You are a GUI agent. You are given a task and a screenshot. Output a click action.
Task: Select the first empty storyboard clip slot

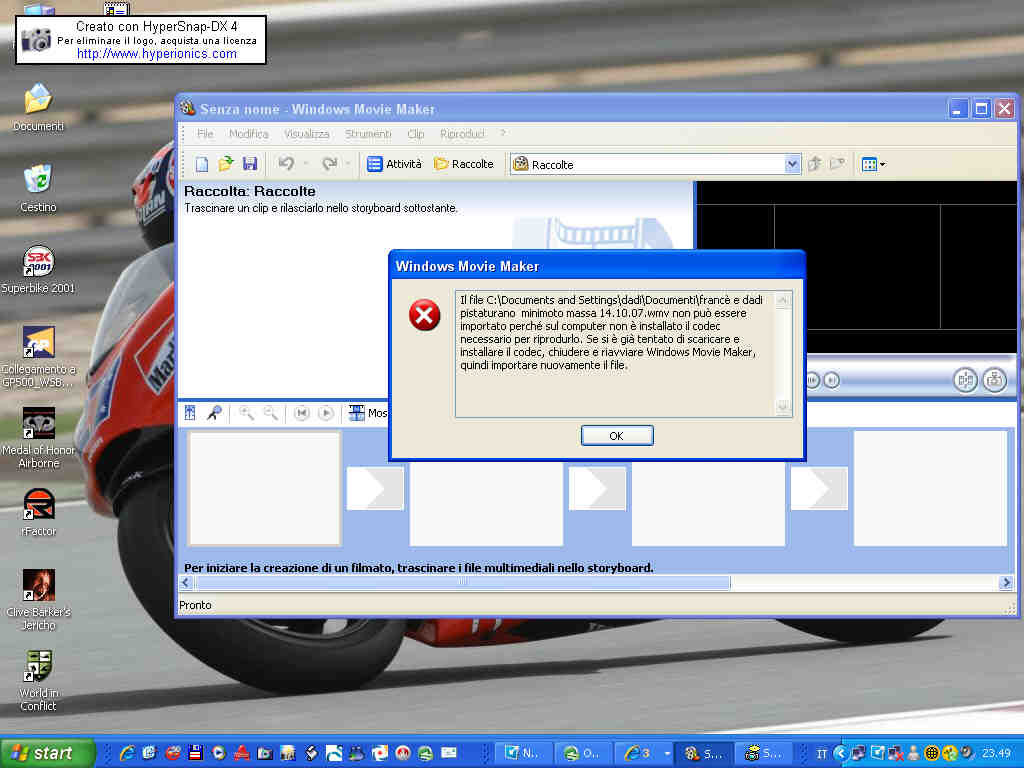(264, 488)
